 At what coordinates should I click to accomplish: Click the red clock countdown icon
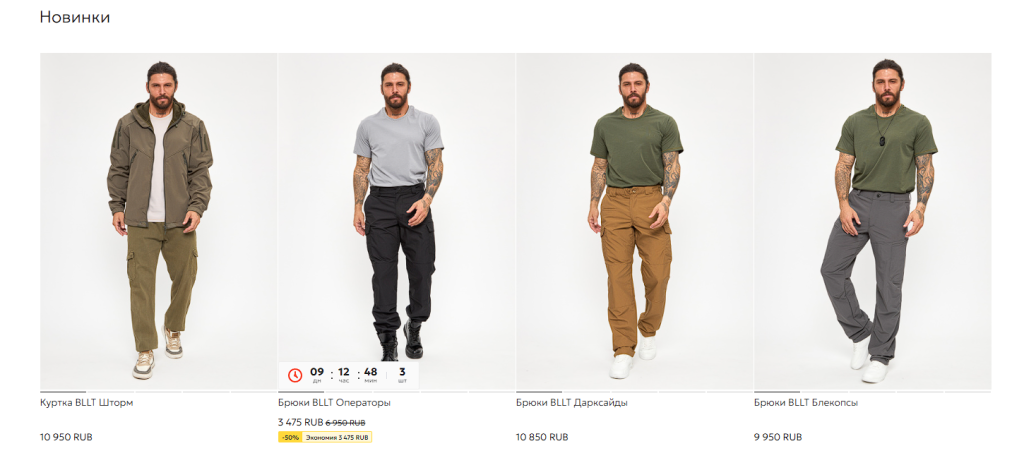pos(295,375)
